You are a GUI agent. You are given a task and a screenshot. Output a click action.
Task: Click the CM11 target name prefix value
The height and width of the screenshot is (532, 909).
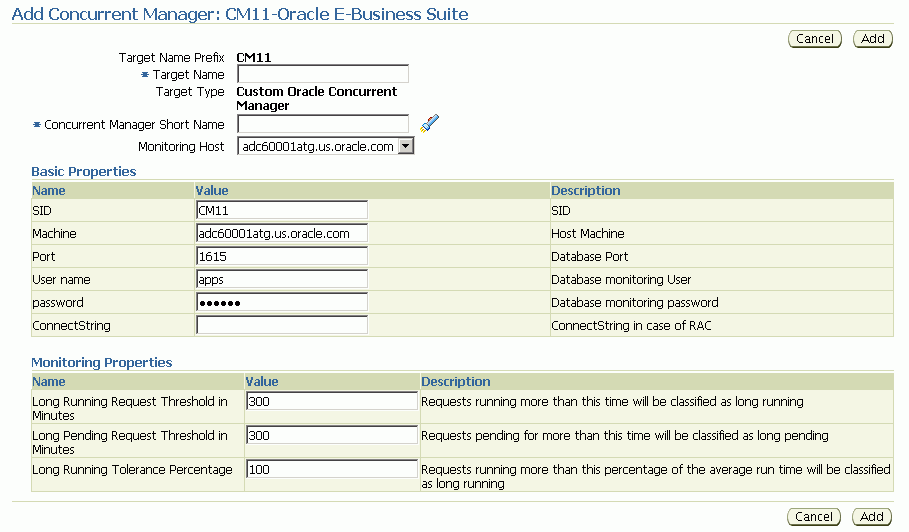[x=254, y=57]
